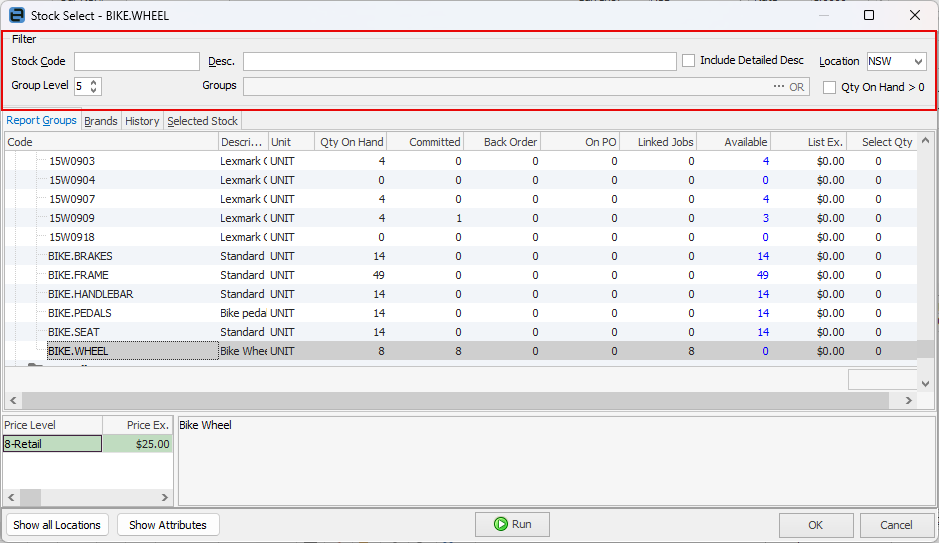Click stock grid scroll up arrow

coord(926,141)
